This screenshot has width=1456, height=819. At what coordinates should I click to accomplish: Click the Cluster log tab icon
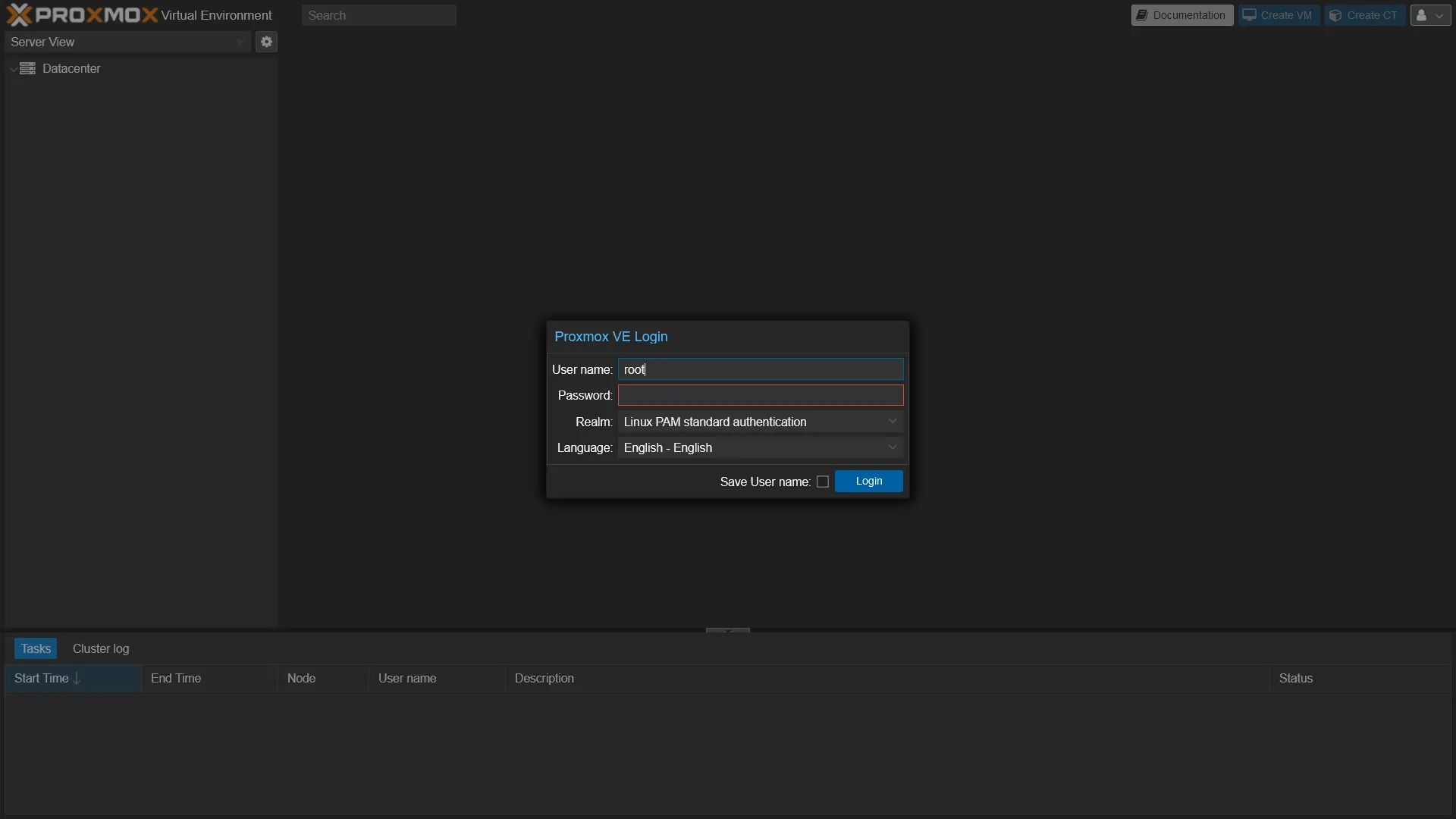[100, 649]
